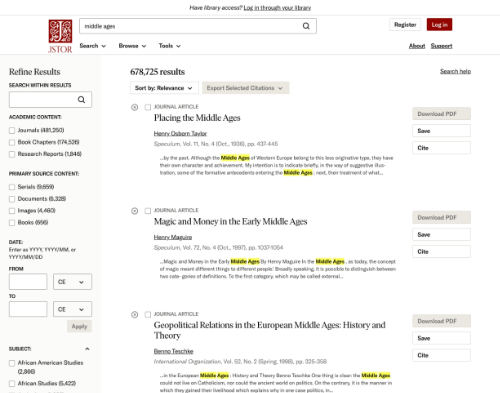This screenshot has height=393, width=500.
Task: Click the TO date input field
Action: [x=28, y=309]
